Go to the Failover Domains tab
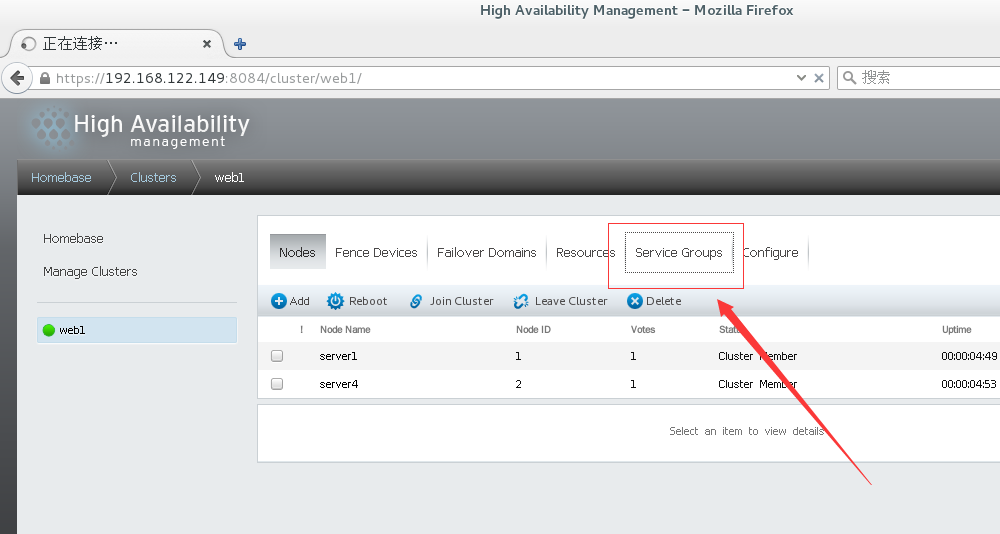The width and height of the screenshot is (1000, 534). (x=486, y=253)
